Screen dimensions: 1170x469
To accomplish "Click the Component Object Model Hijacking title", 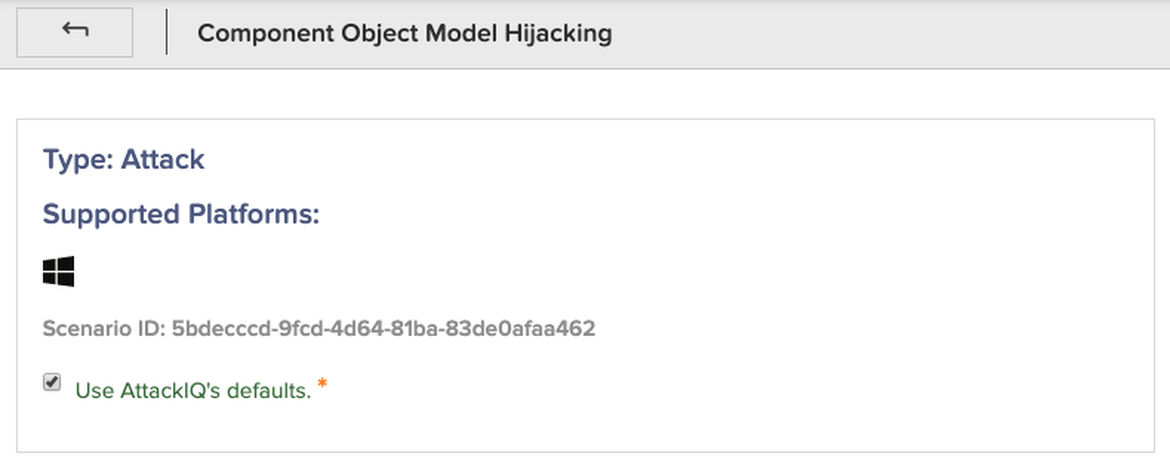I will pos(404,33).
